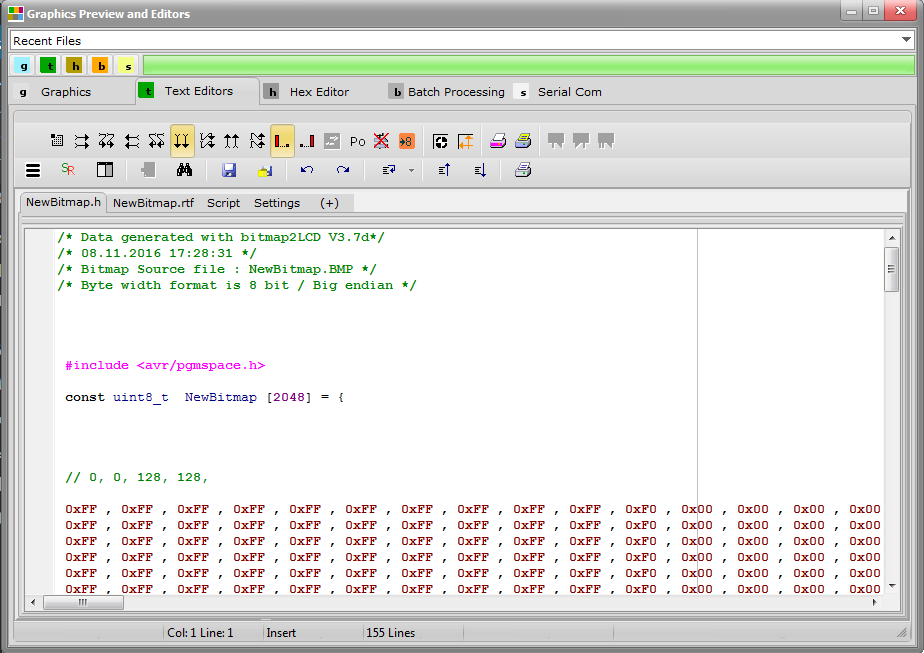924x653 pixels.
Task: Expand the Recent Files dropdown
Action: pyautogui.click(x=906, y=39)
